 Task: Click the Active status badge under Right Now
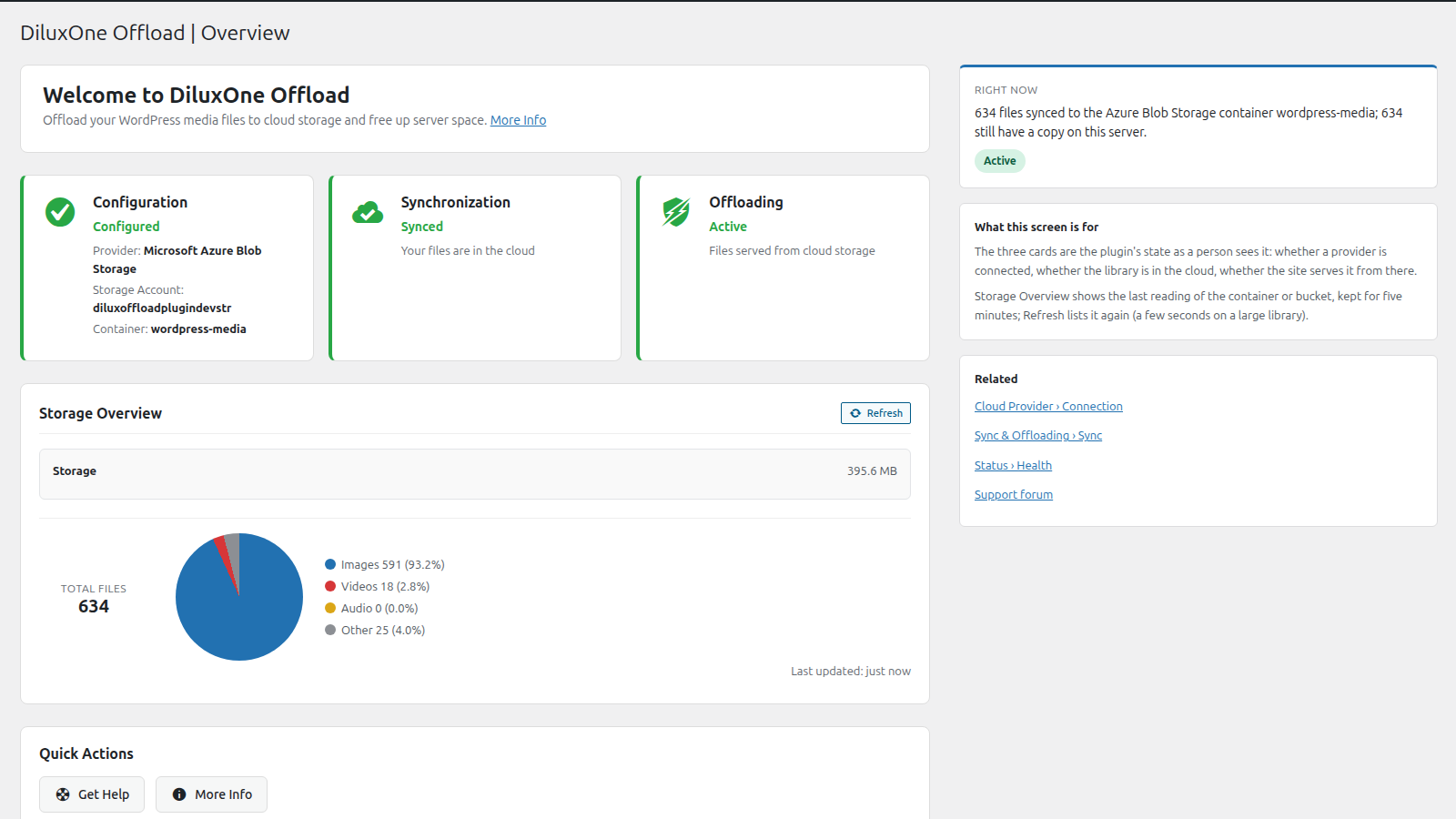(x=1000, y=161)
